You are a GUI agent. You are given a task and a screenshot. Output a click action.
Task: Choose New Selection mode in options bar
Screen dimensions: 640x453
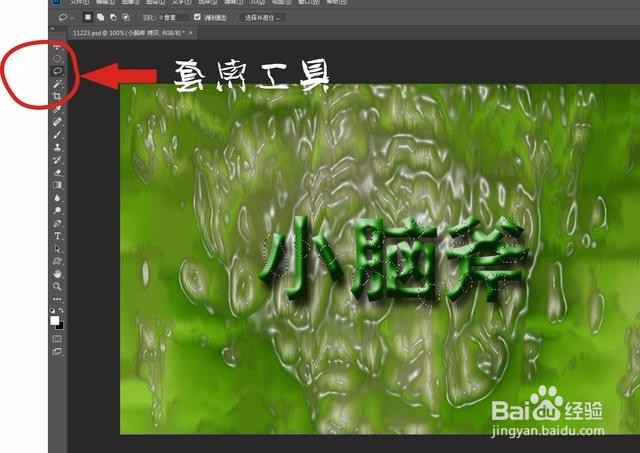(87, 18)
